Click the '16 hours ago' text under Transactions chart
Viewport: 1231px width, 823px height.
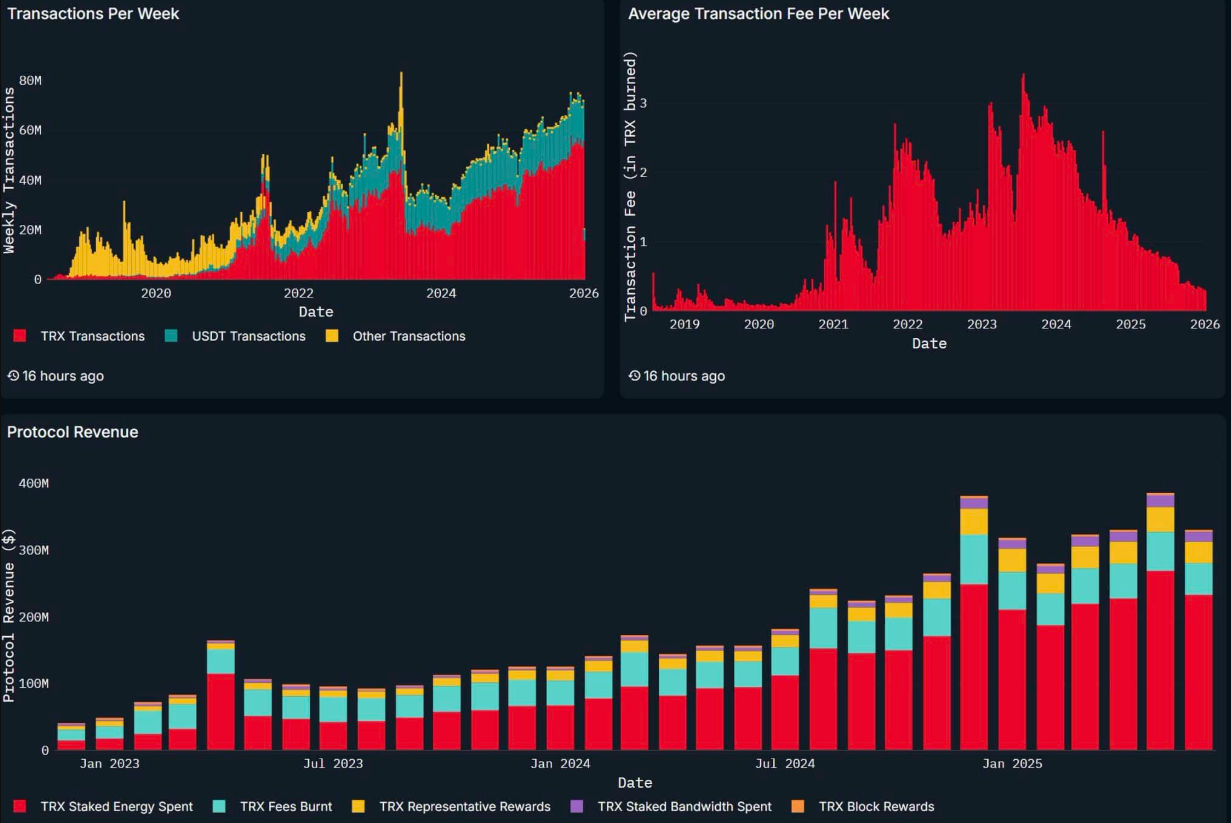(x=64, y=376)
